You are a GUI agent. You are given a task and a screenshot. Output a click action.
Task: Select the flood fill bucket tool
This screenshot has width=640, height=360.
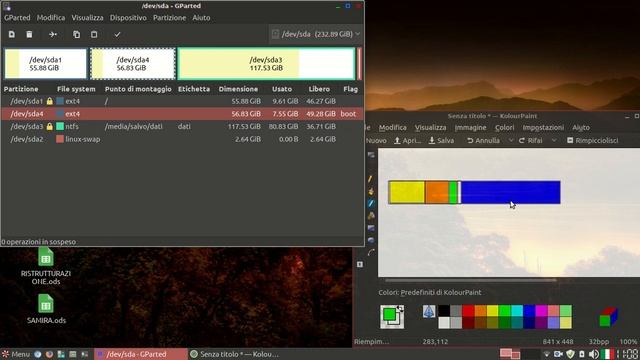[x=371, y=191]
